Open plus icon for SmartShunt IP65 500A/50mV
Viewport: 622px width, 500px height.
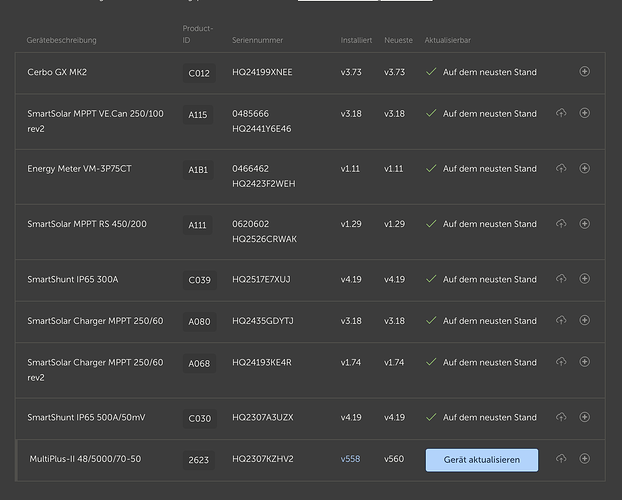(x=584, y=417)
